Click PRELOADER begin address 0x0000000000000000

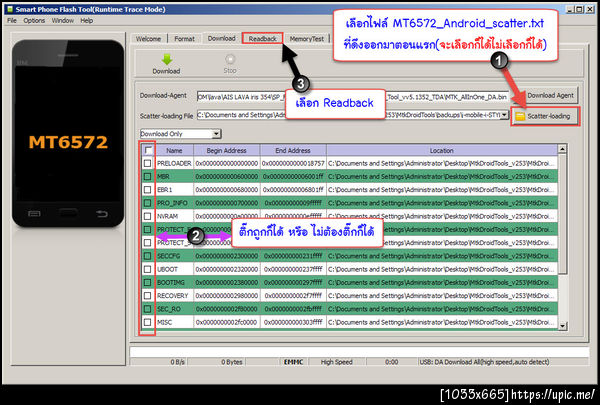(x=227, y=163)
